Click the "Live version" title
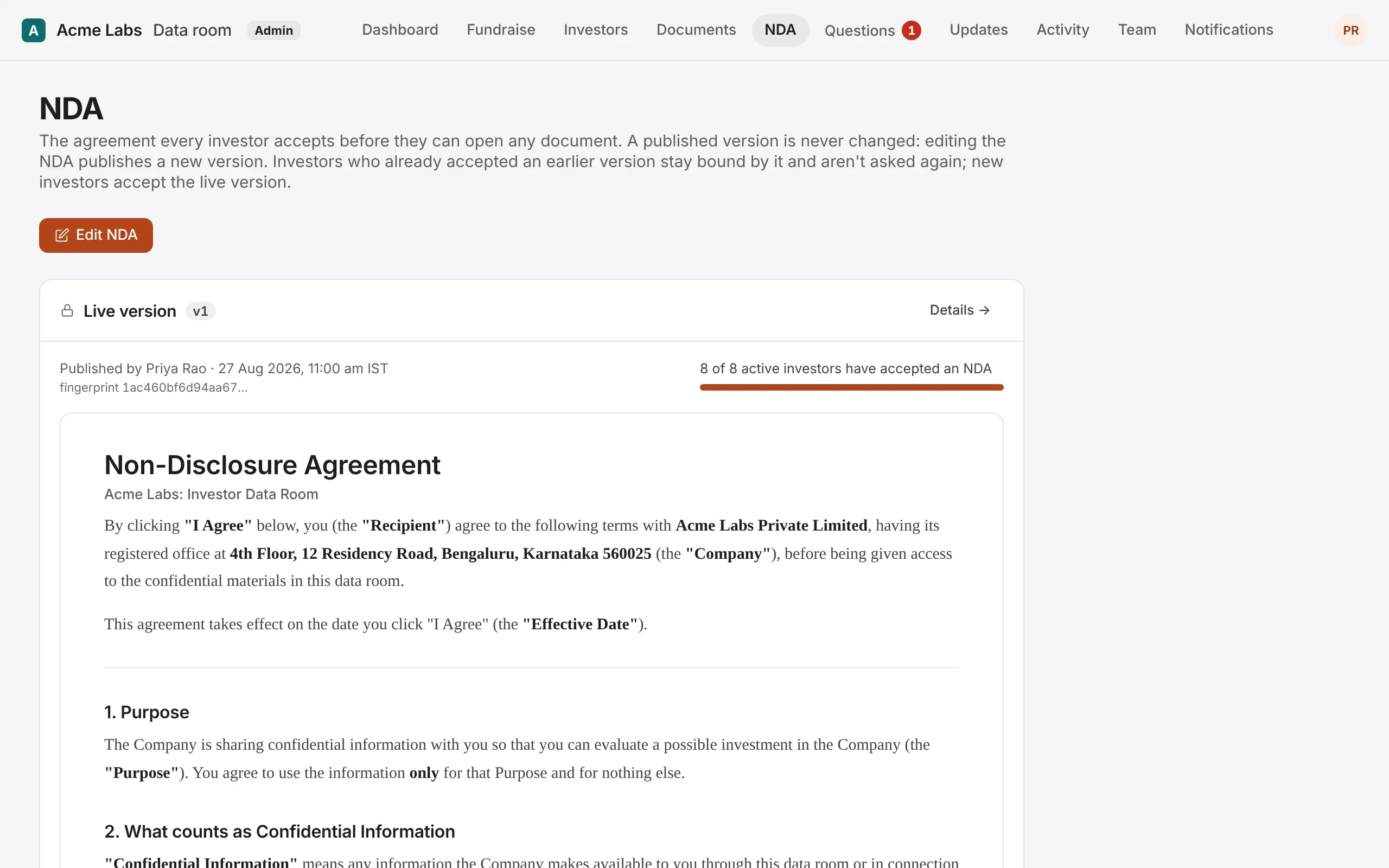1389x868 pixels. pyautogui.click(x=130, y=311)
